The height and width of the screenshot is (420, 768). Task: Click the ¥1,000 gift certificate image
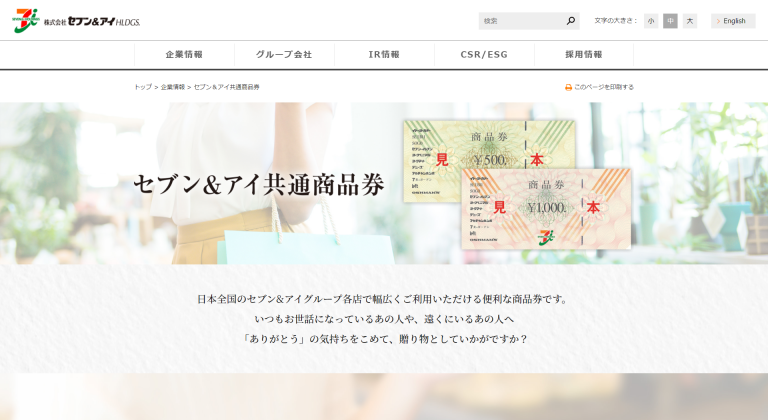(546, 209)
